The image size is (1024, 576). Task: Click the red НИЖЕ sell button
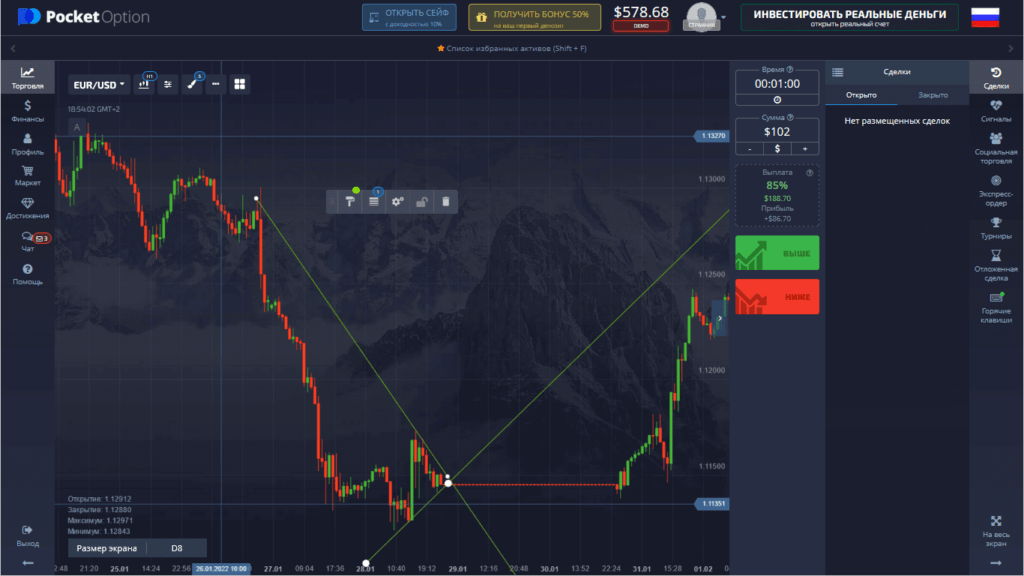777,297
